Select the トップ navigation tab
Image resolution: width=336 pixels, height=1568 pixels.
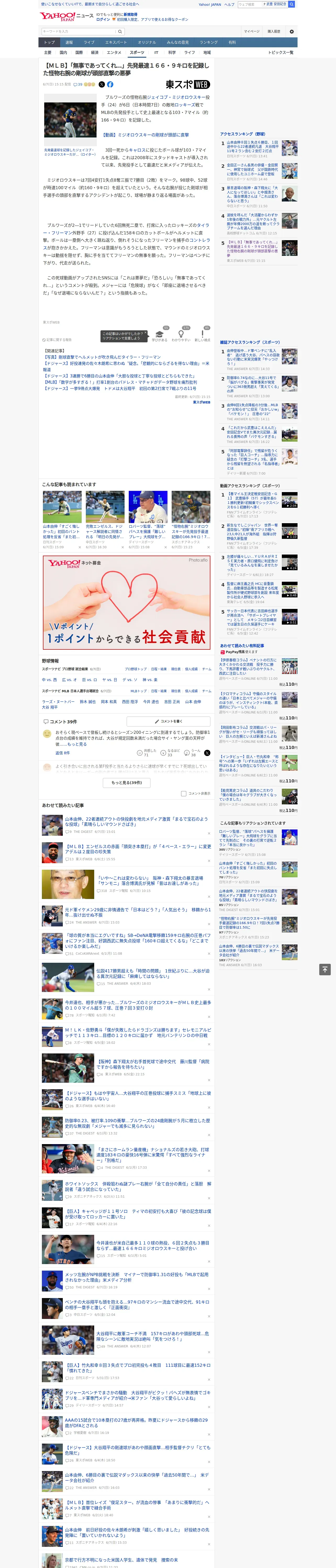49,43
